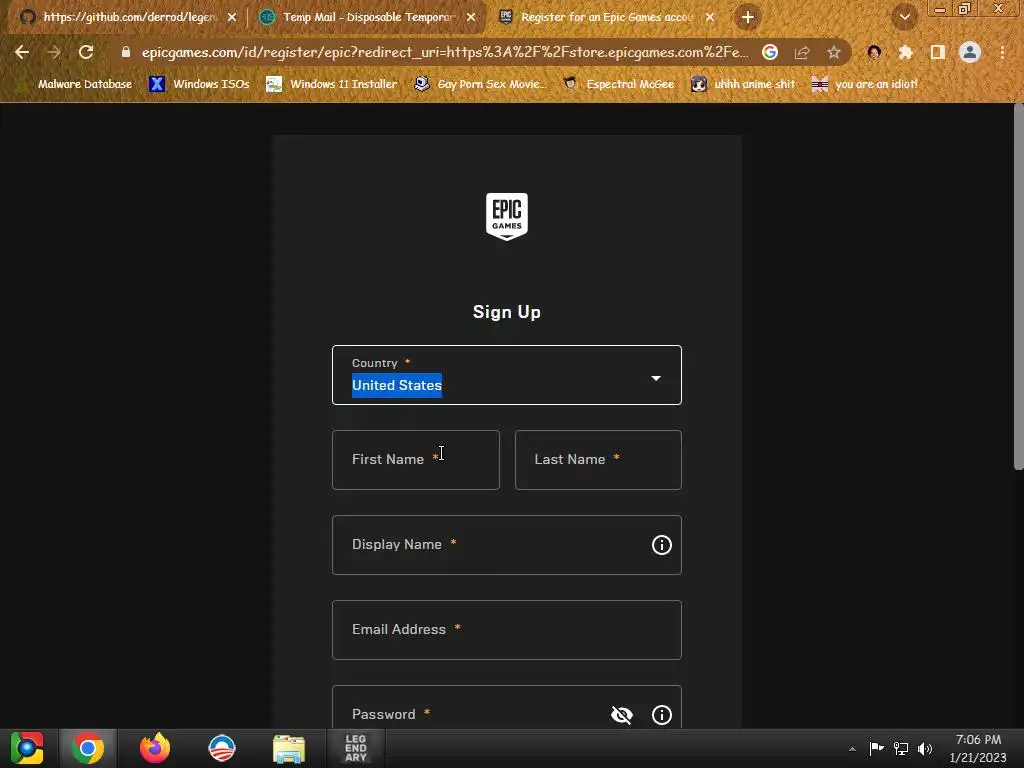Go back with the browser back arrow

pos(22,52)
